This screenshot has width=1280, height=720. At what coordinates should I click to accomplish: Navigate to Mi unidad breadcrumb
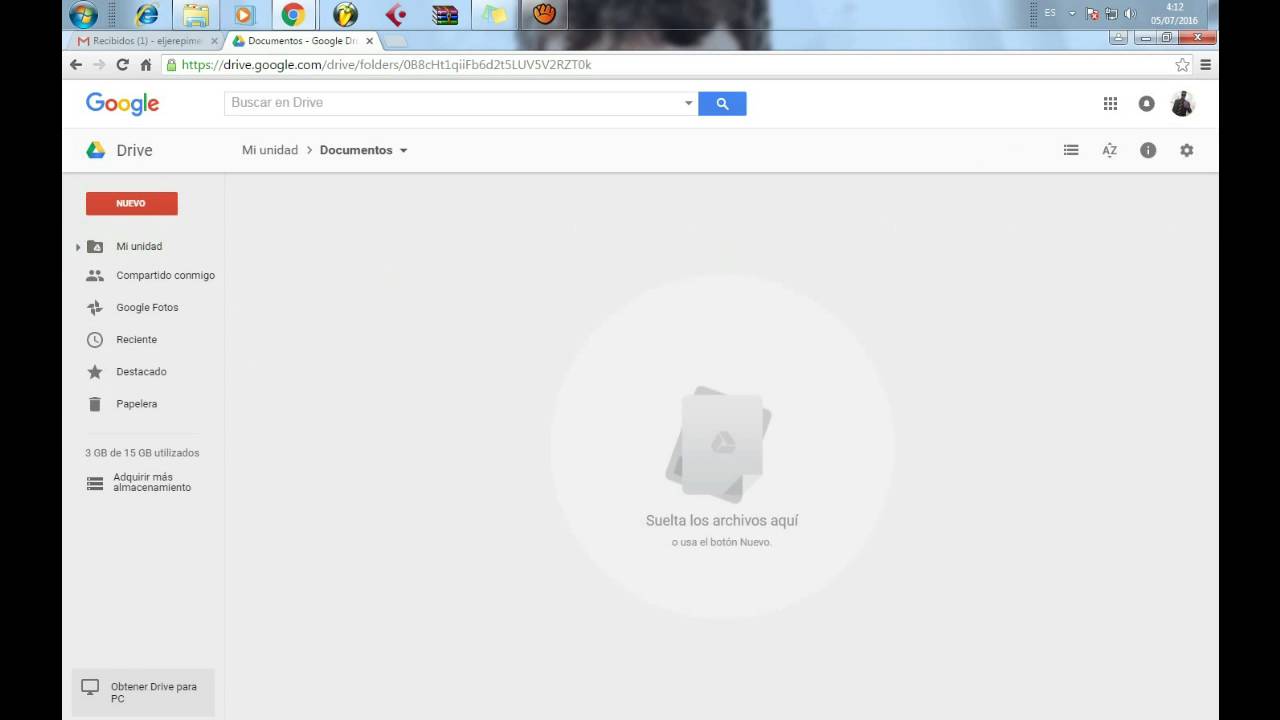pos(270,150)
